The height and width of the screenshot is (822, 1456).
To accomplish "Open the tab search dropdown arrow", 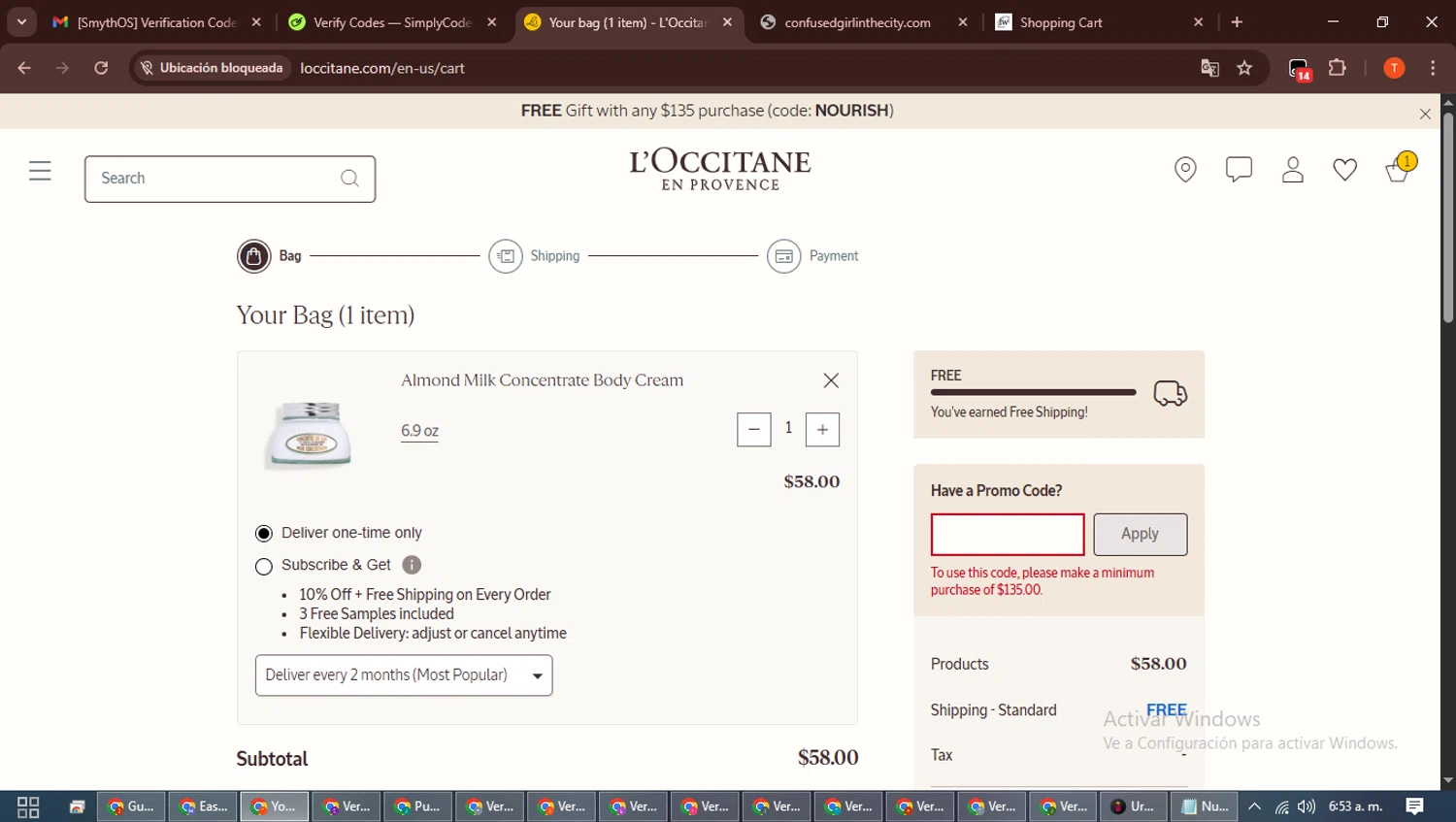I will 21,22.
